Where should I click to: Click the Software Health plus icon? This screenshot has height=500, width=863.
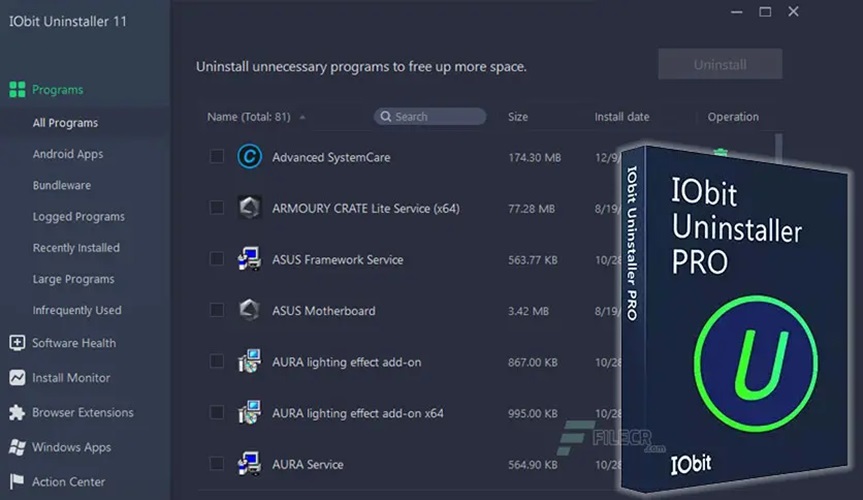coord(17,343)
